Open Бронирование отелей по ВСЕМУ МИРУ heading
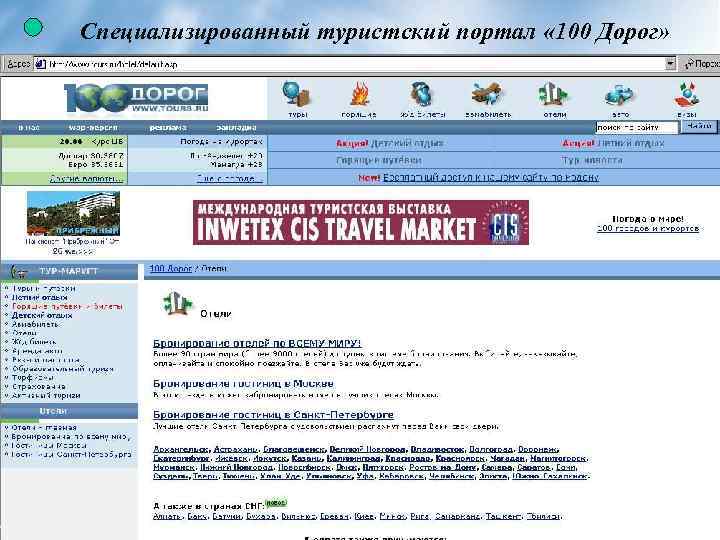 point(257,343)
